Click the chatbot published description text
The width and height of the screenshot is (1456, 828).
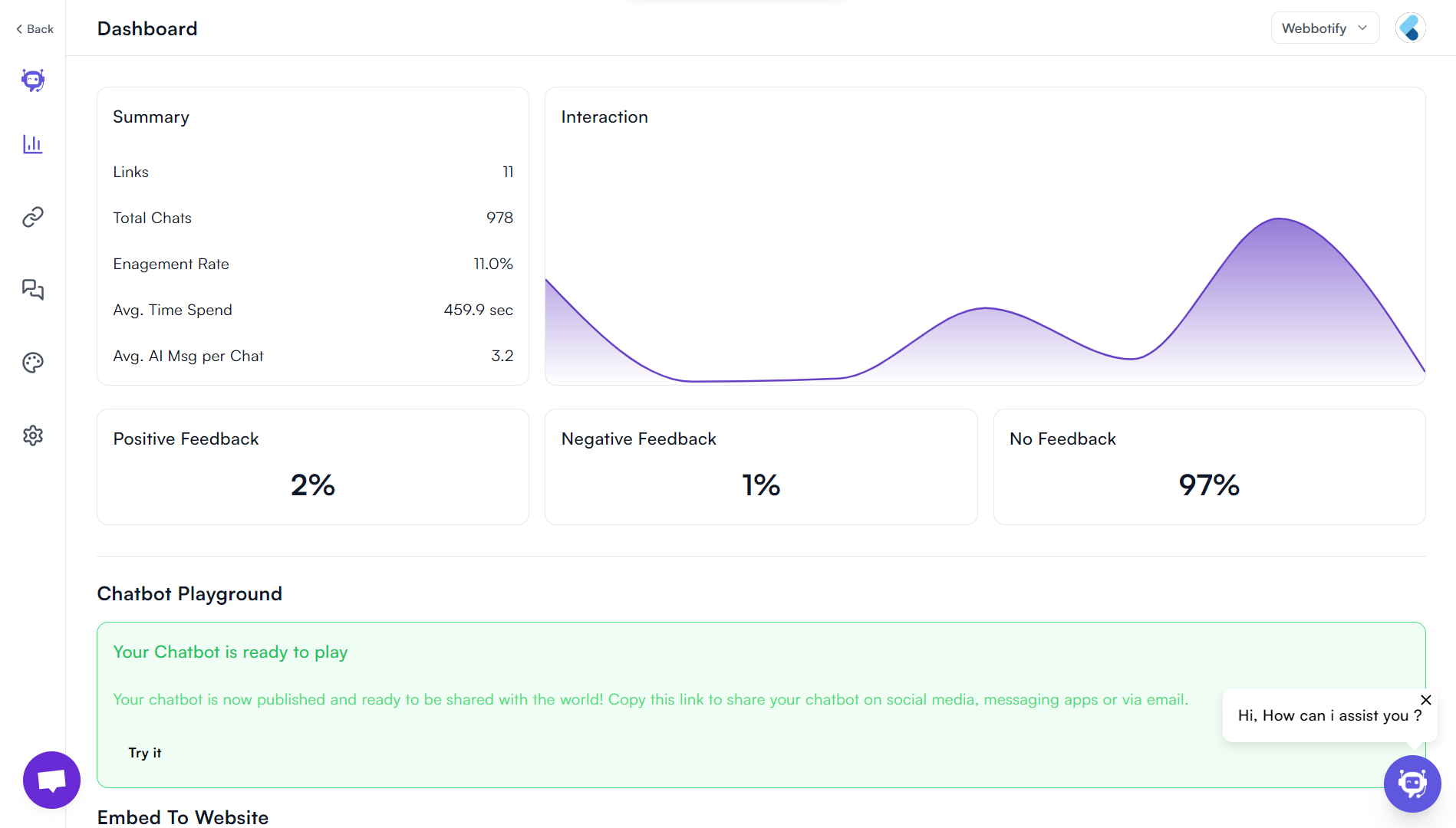click(x=651, y=699)
